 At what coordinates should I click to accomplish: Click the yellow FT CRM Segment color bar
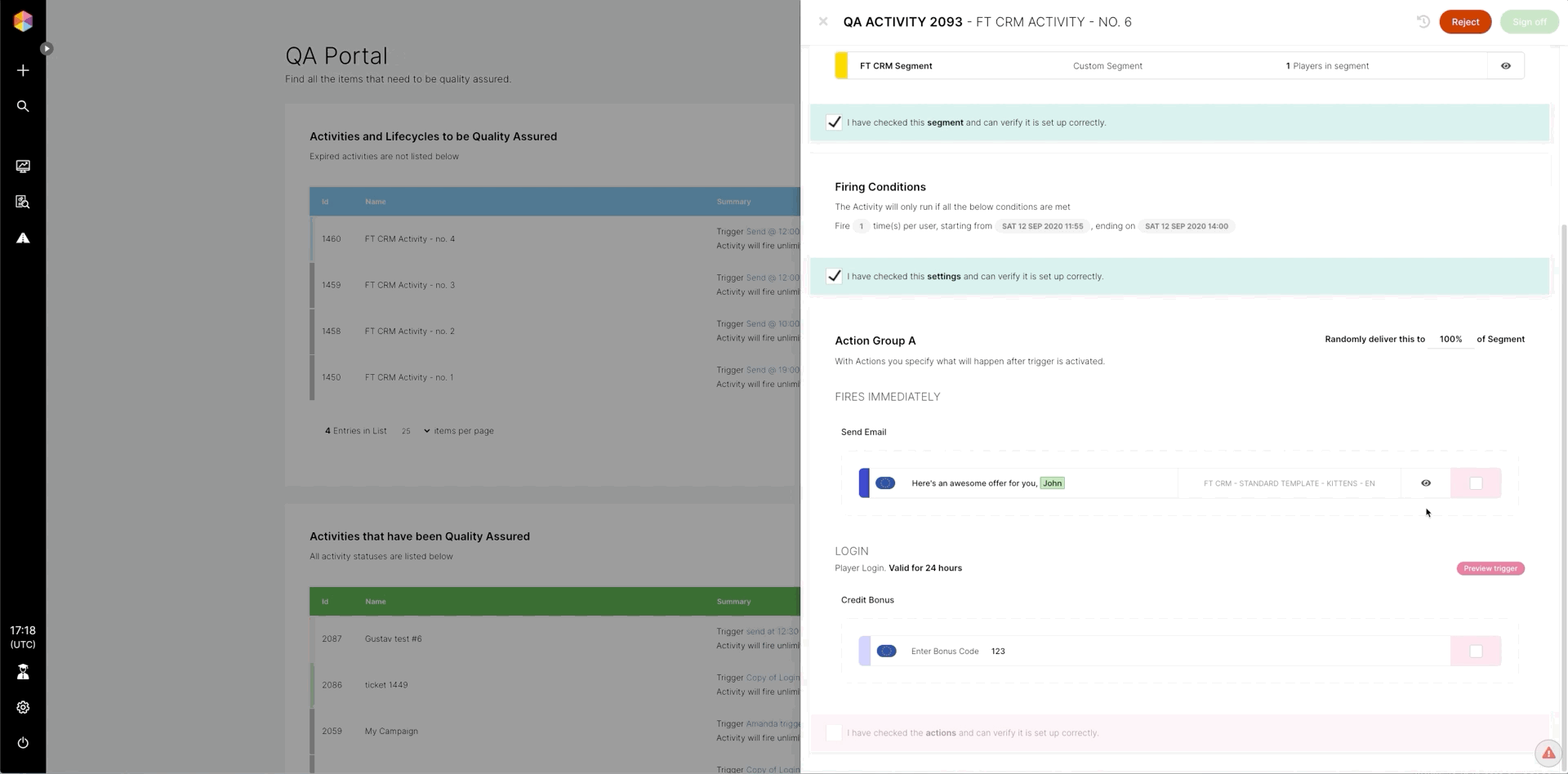[x=841, y=66]
